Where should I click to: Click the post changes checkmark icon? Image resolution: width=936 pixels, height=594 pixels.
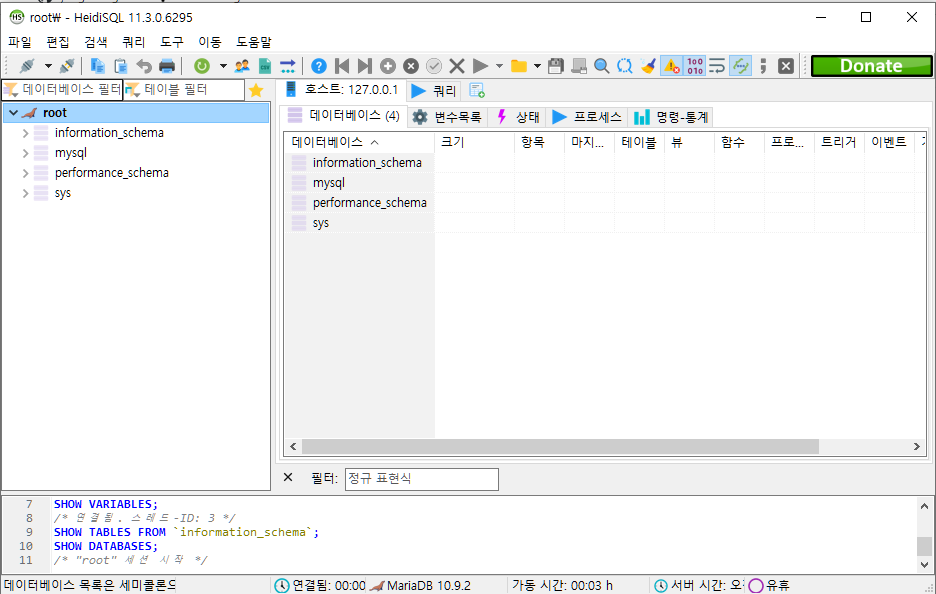(x=434, y=66)
